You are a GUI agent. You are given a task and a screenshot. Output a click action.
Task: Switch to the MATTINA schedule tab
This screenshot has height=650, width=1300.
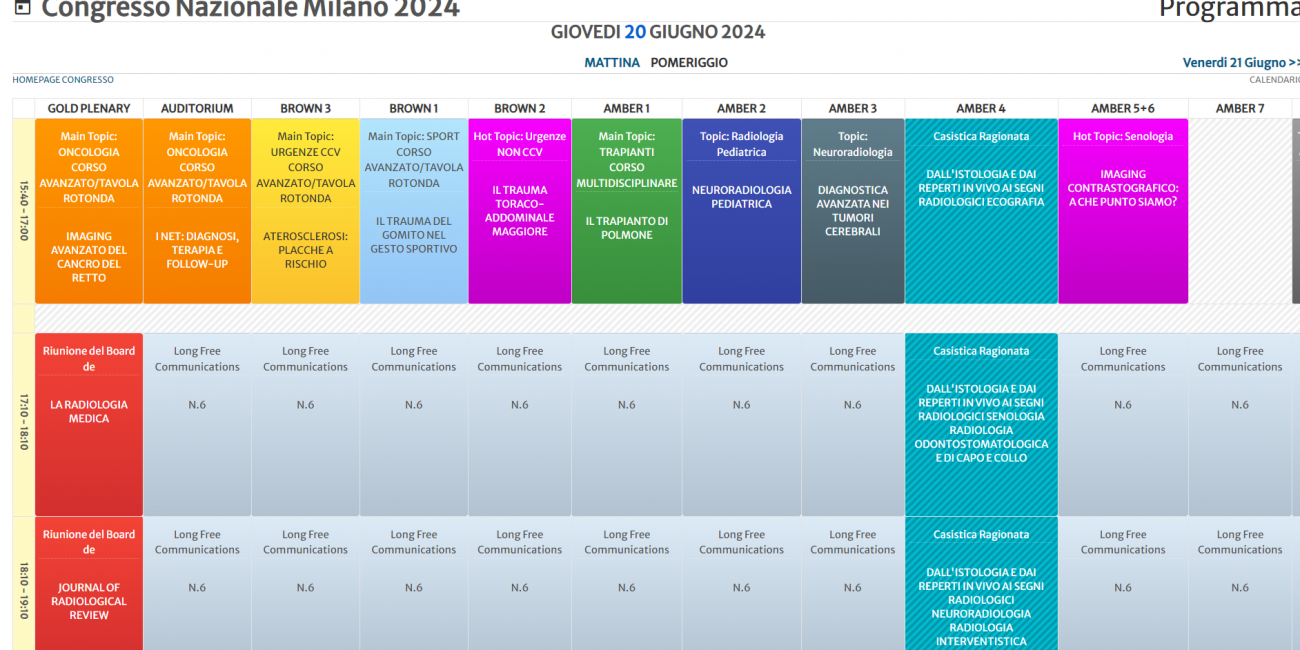[611, 62]
